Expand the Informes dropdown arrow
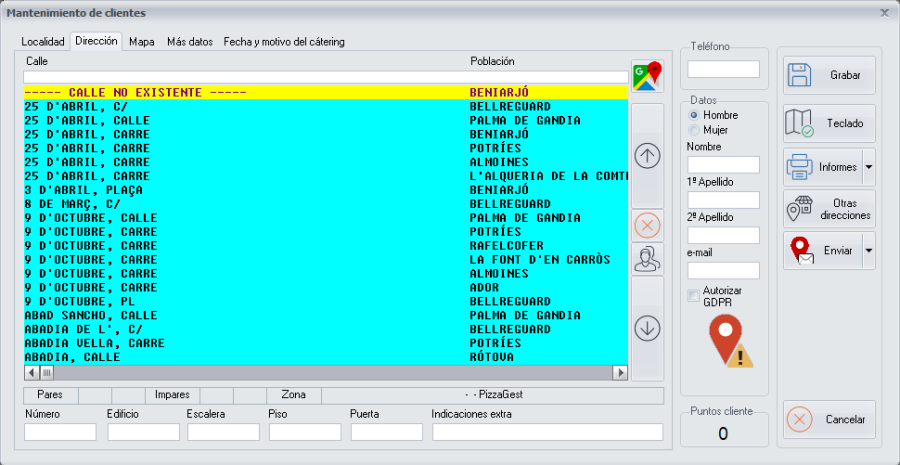The image size is (900, 465). tap(868, 166)
